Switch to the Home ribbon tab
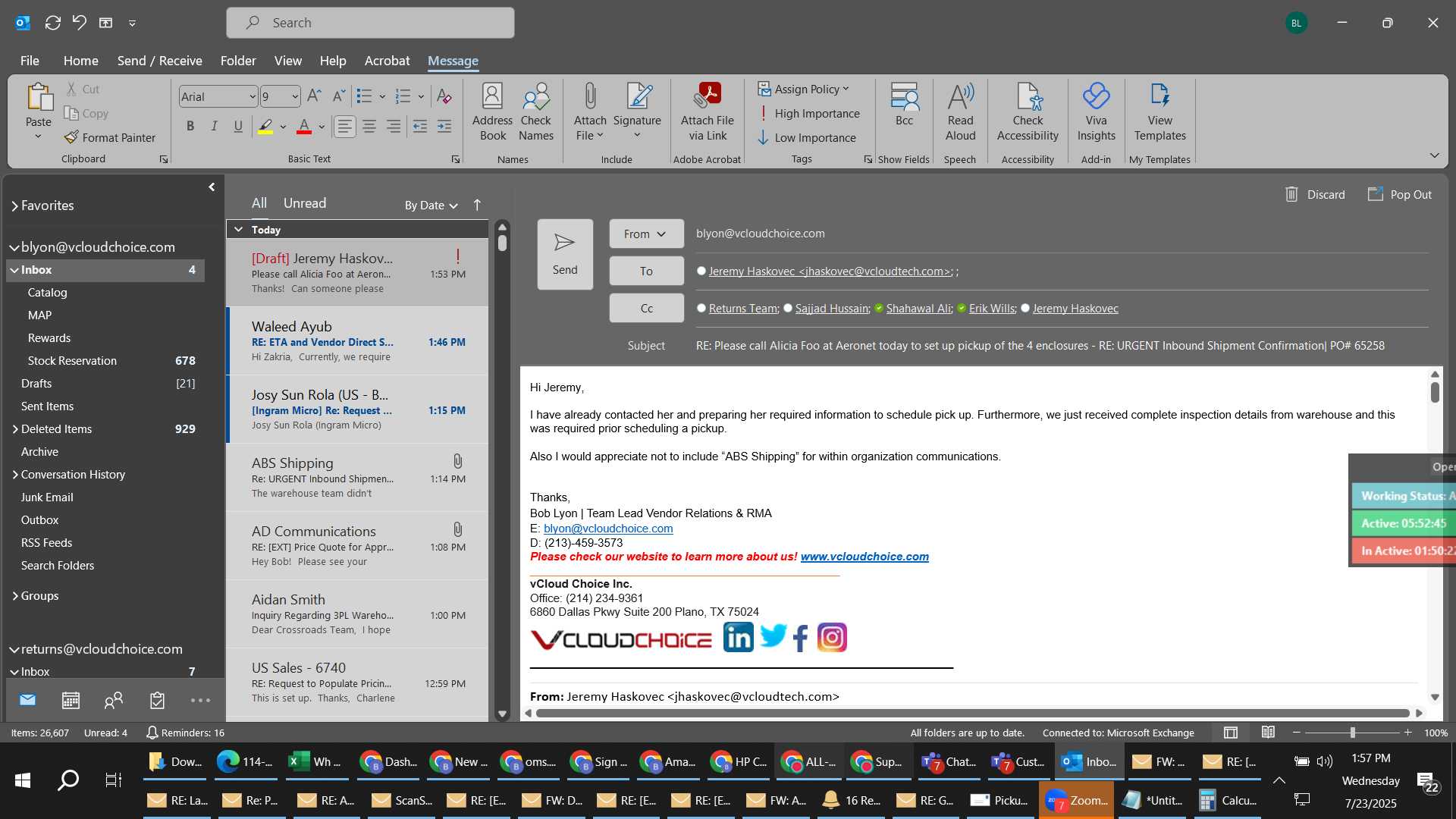The image size is (1456, 819). point(80,61)
